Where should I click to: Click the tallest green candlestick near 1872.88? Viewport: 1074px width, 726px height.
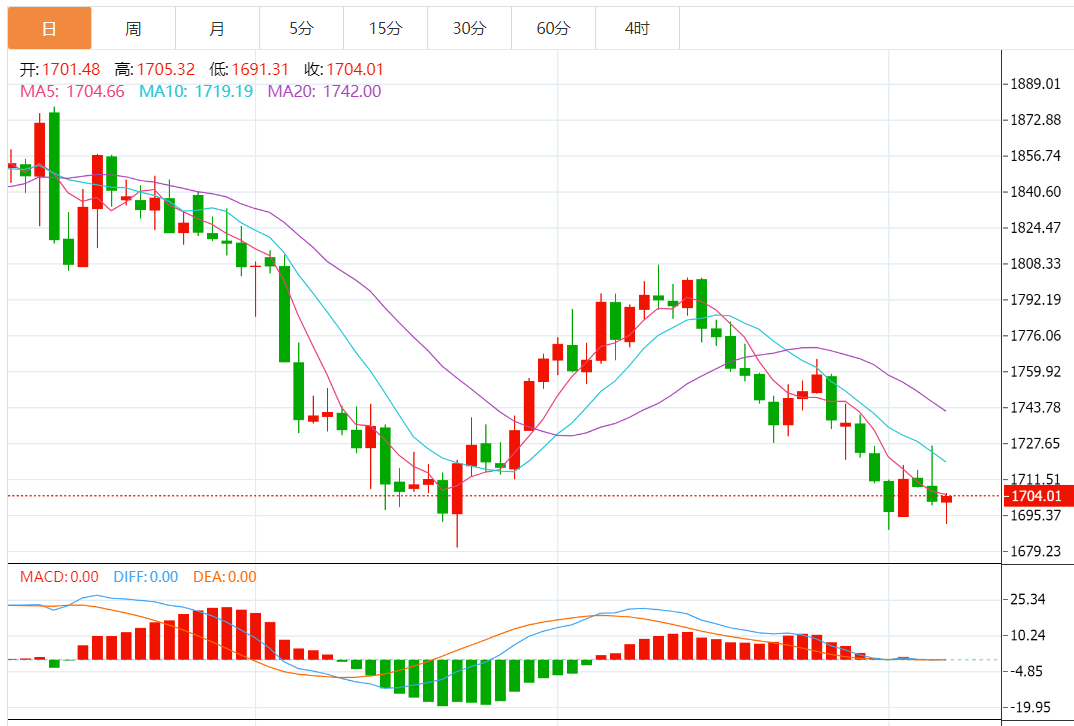[54, 176]
